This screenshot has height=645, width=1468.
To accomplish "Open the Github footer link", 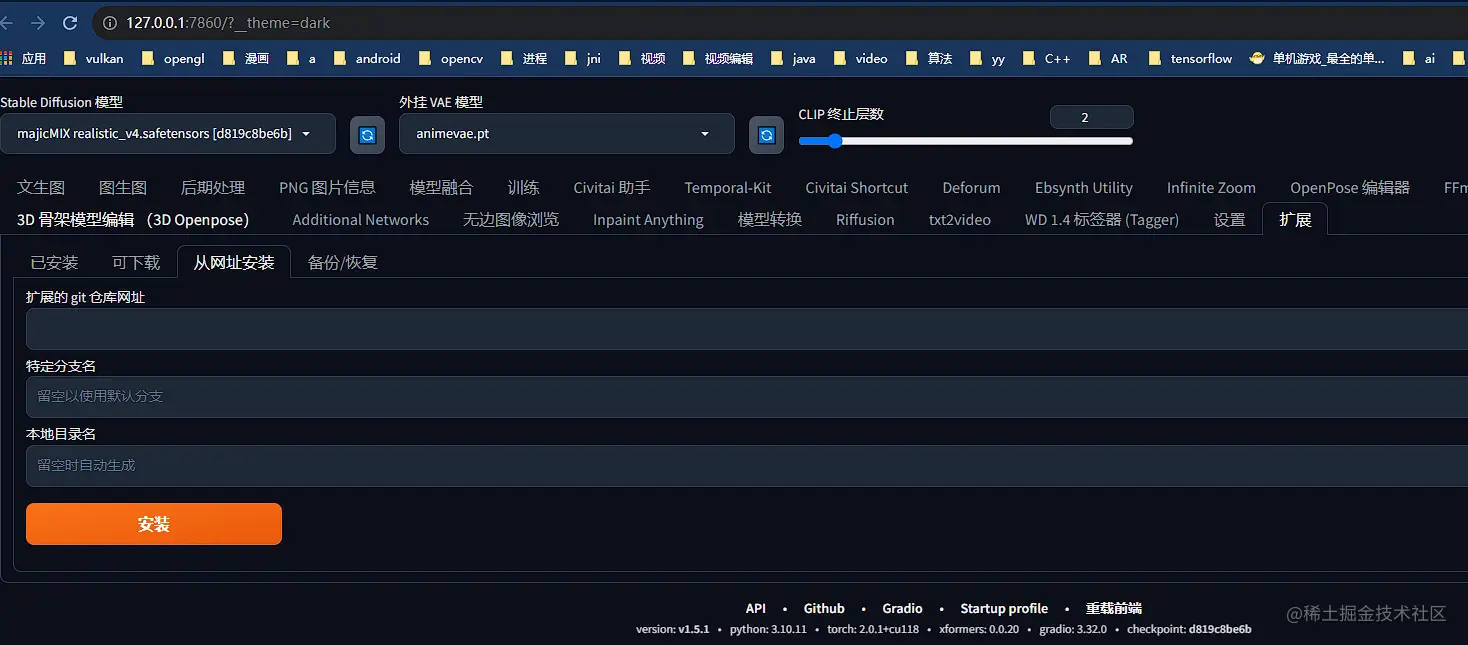I will (824, 608).
